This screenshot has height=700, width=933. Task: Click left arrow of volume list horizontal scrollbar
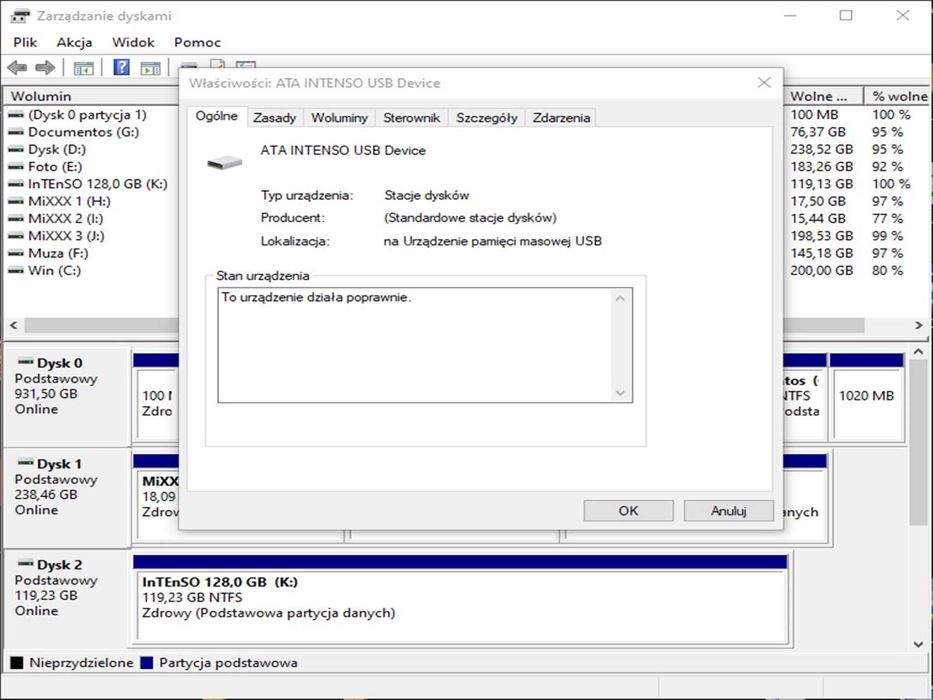(x=14, y=325)
